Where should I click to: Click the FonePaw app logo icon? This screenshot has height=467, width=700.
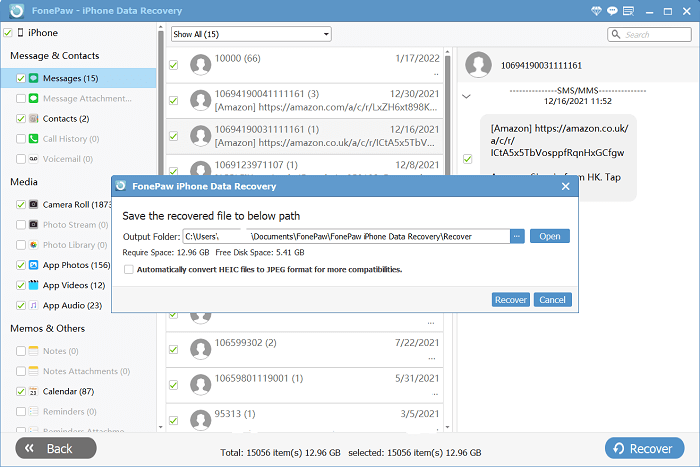[x=16, y=11]
